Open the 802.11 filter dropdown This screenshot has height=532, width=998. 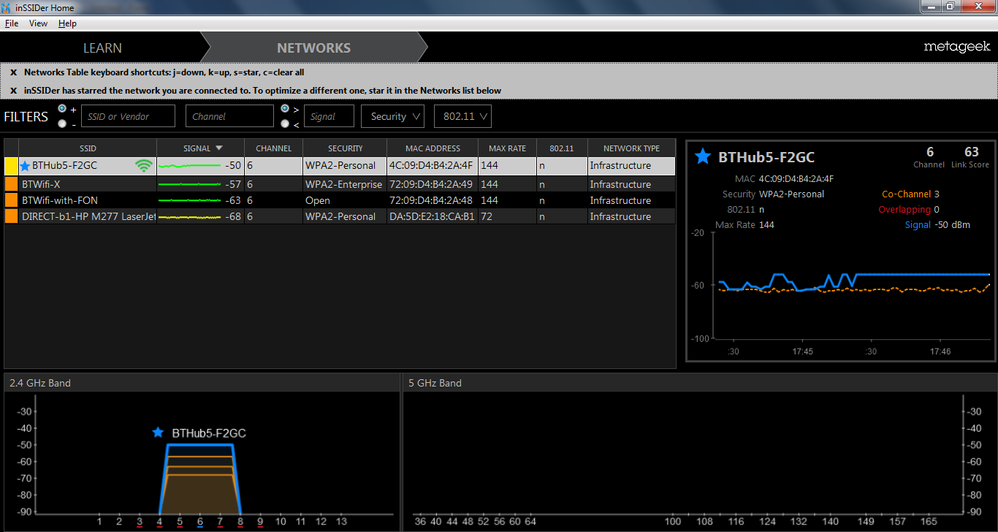463,116
